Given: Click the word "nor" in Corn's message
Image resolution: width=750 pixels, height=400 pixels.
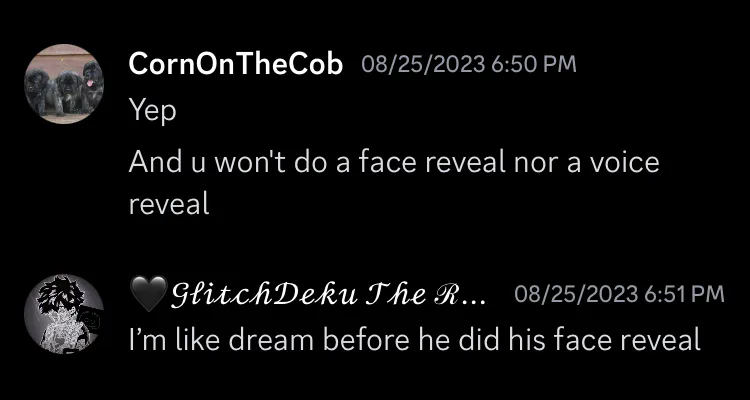Looking at the screenshot, I should 535,164.
